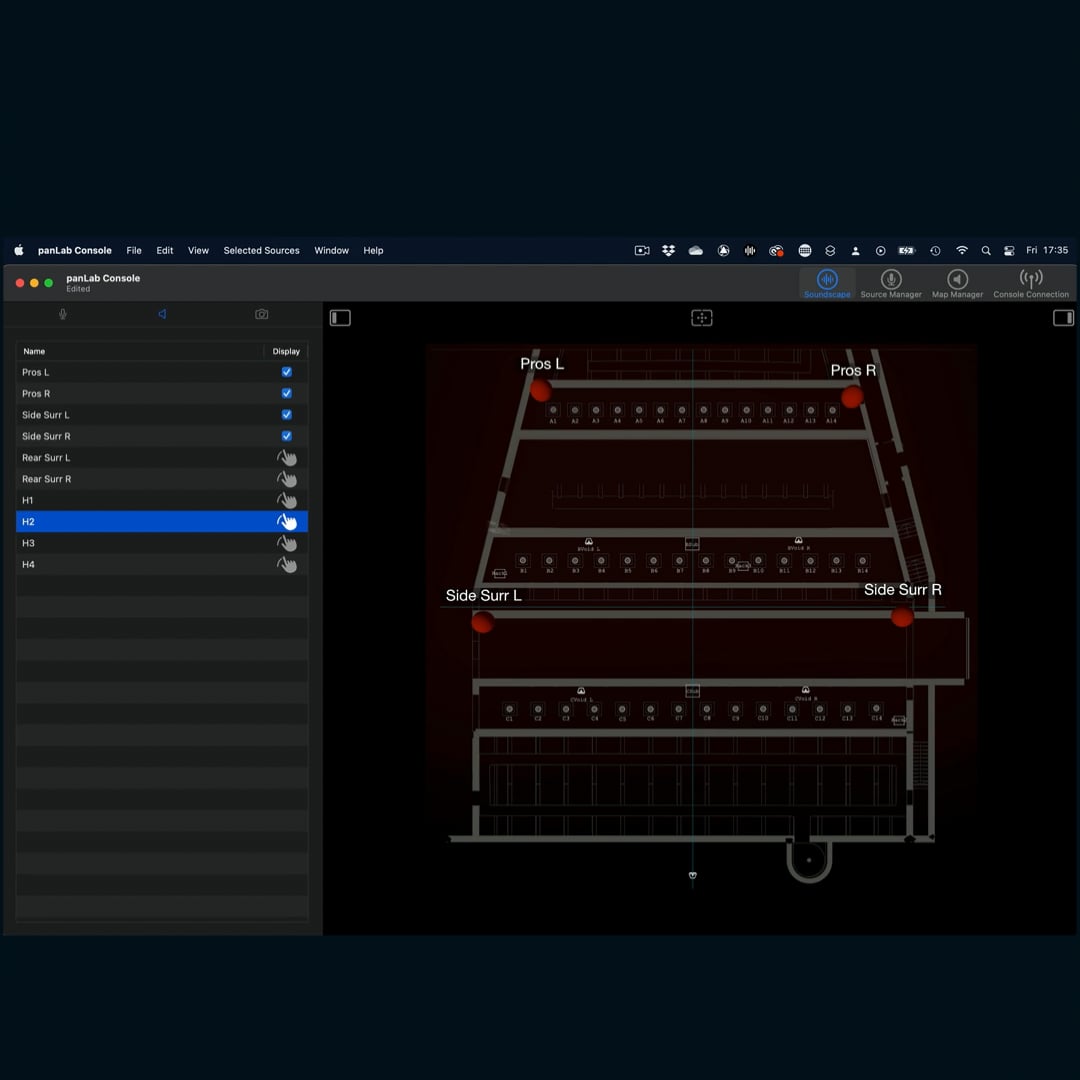
Task: Switch to the microphone sources tab
Action: [x=63, y=314]
